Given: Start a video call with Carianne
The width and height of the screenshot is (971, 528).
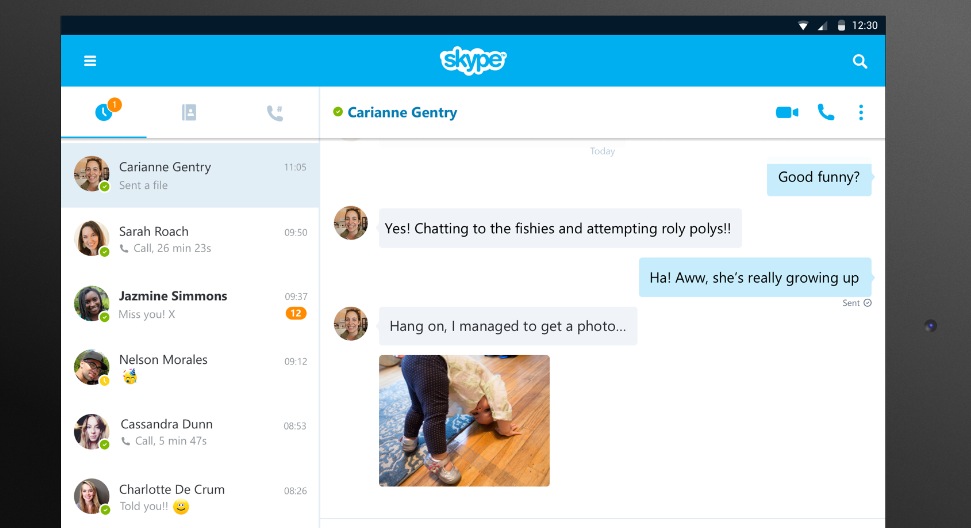Looking at the screenshot, I should [787, 112].
